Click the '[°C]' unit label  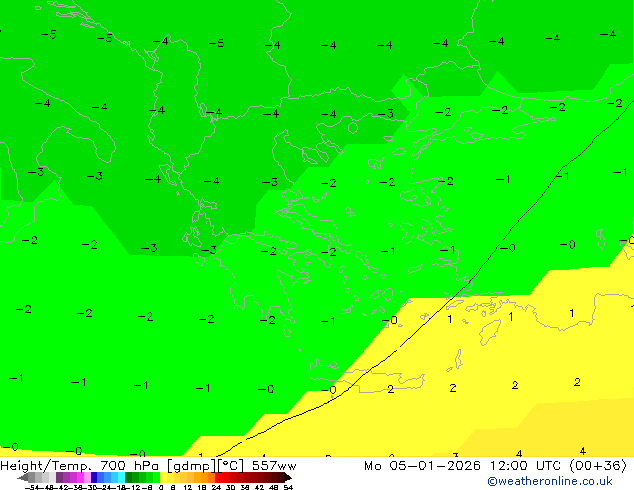231,466
